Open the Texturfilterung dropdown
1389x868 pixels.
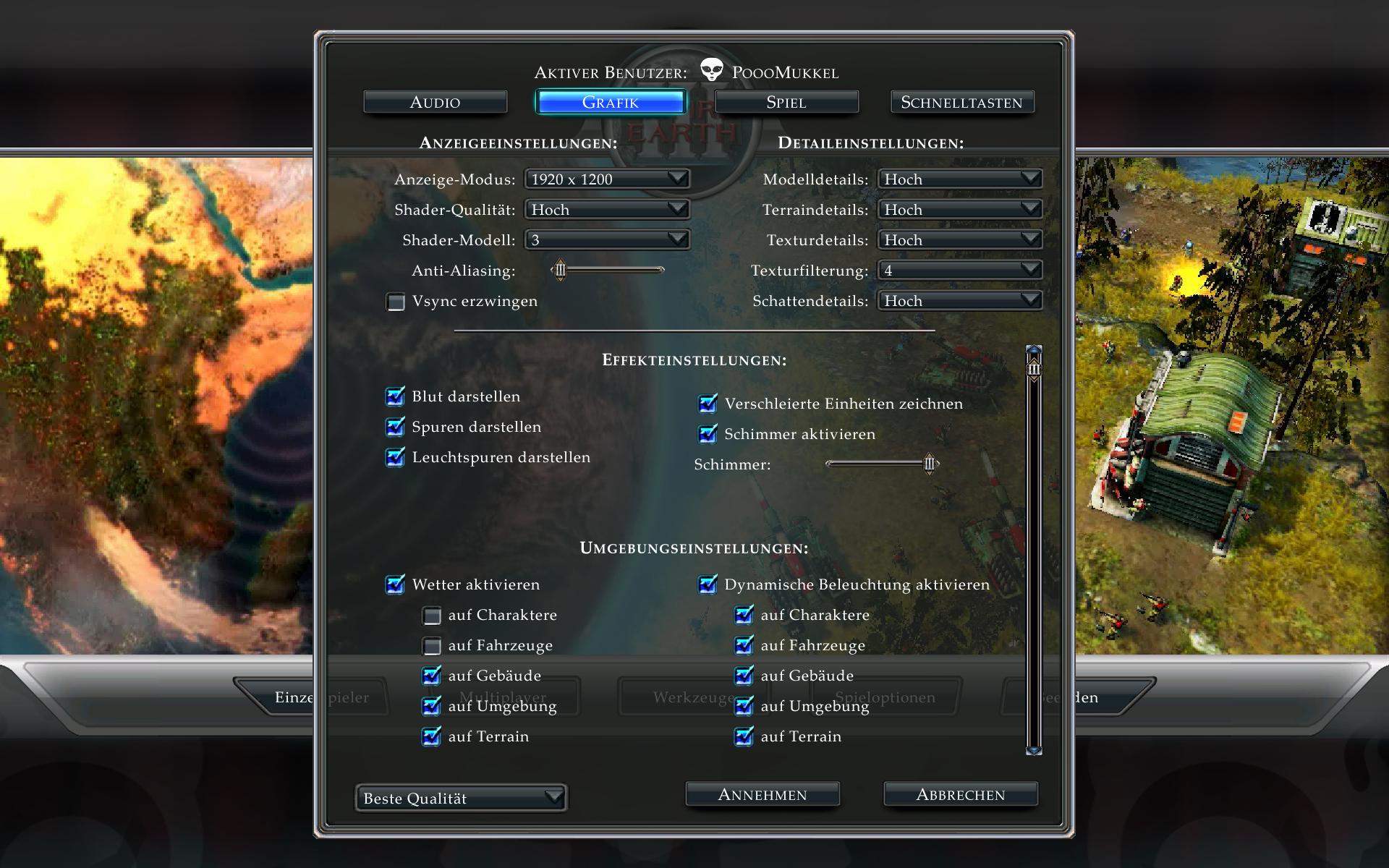click(x=960, y=270)
